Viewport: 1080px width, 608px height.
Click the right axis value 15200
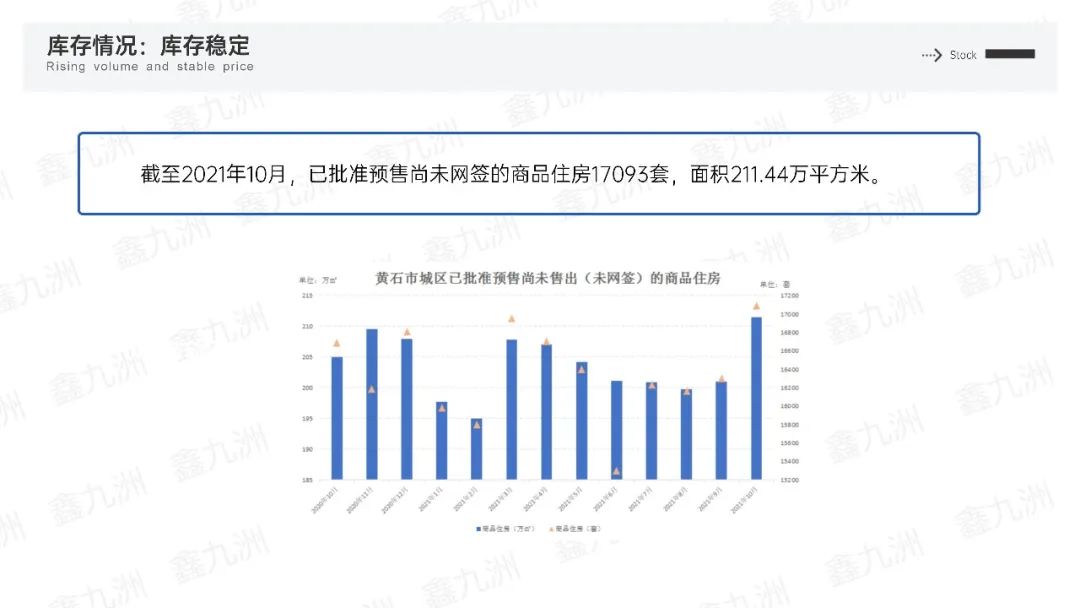pyautogui.click(x=789, y=480)
